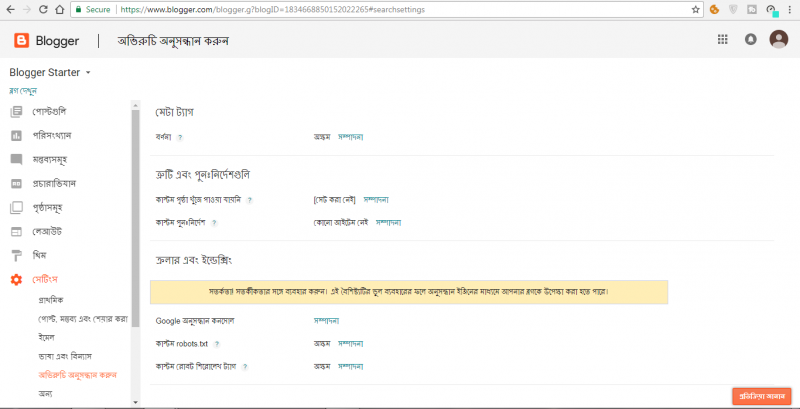Click the browser forward arrow
800x409 pixels.
tap(27, 9)
